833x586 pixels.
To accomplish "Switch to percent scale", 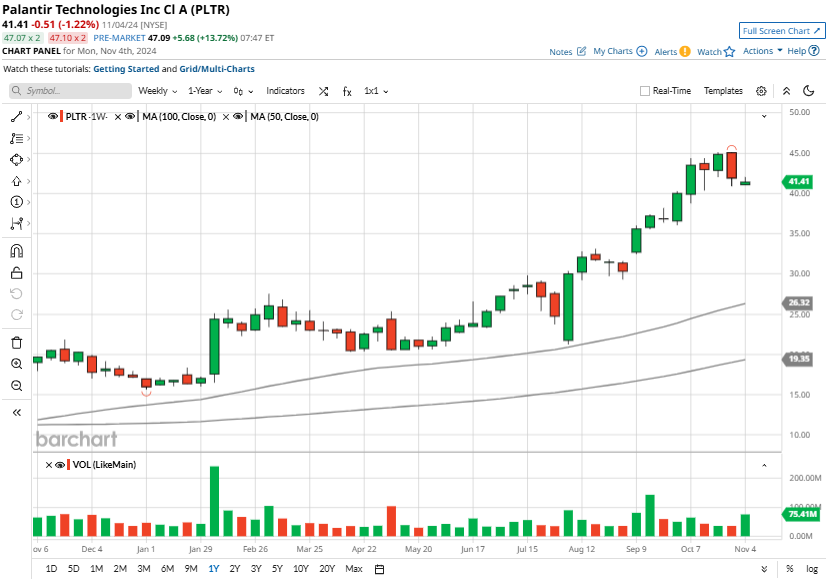I will pos(789,569).
